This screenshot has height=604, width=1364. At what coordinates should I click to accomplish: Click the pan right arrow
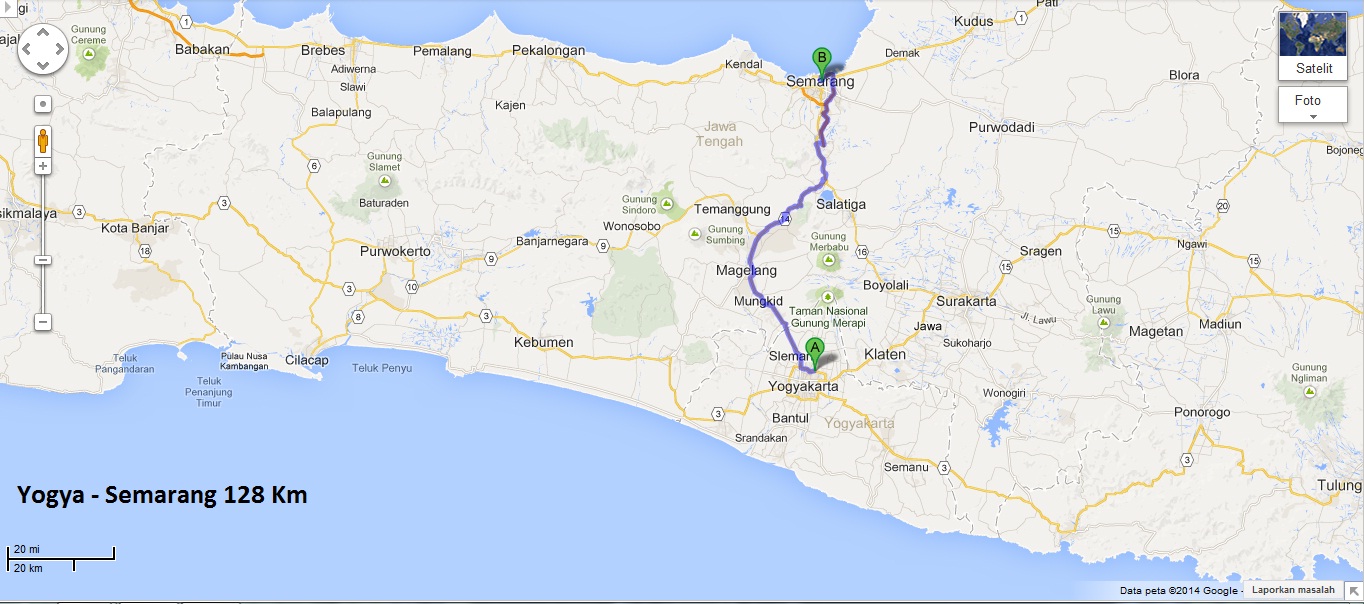(59, 50)
